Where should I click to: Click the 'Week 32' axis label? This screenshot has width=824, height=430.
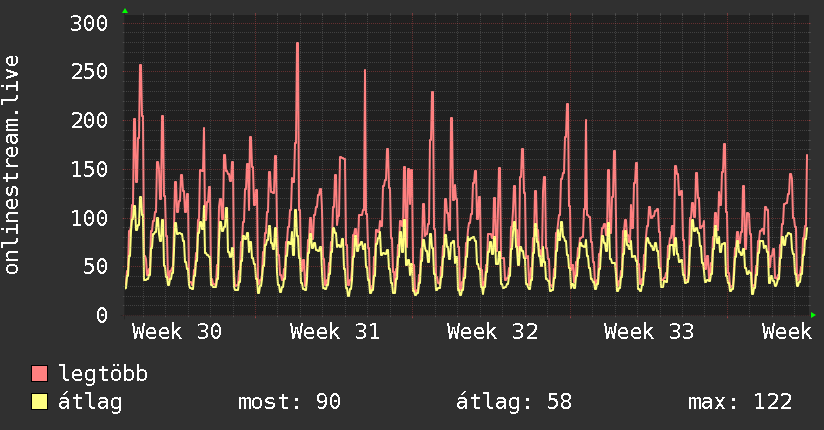[492, 332]
